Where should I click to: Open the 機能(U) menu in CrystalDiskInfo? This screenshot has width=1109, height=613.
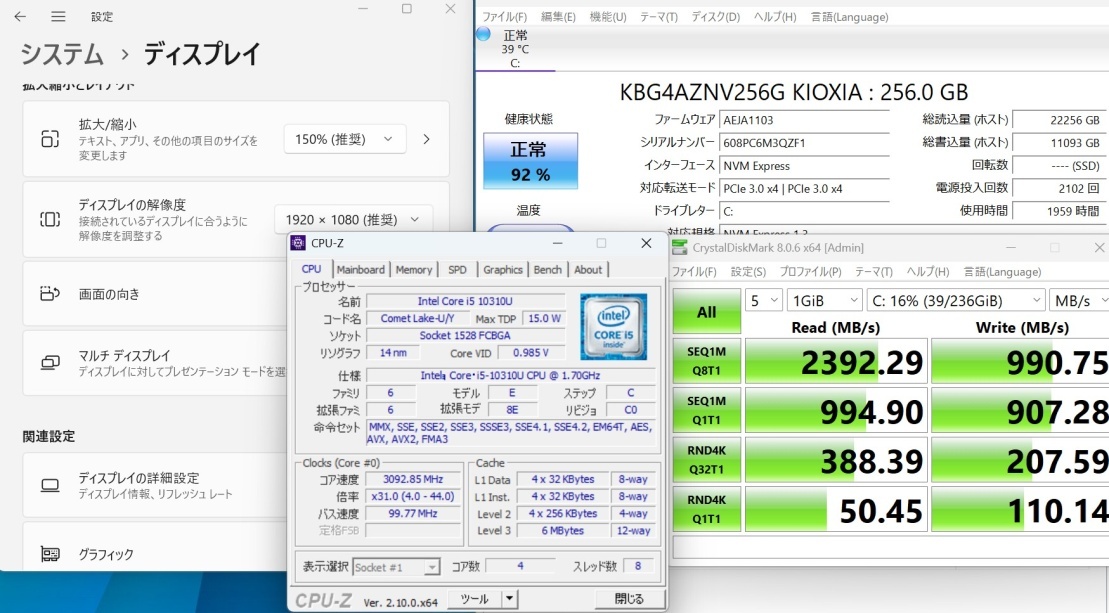608,17
